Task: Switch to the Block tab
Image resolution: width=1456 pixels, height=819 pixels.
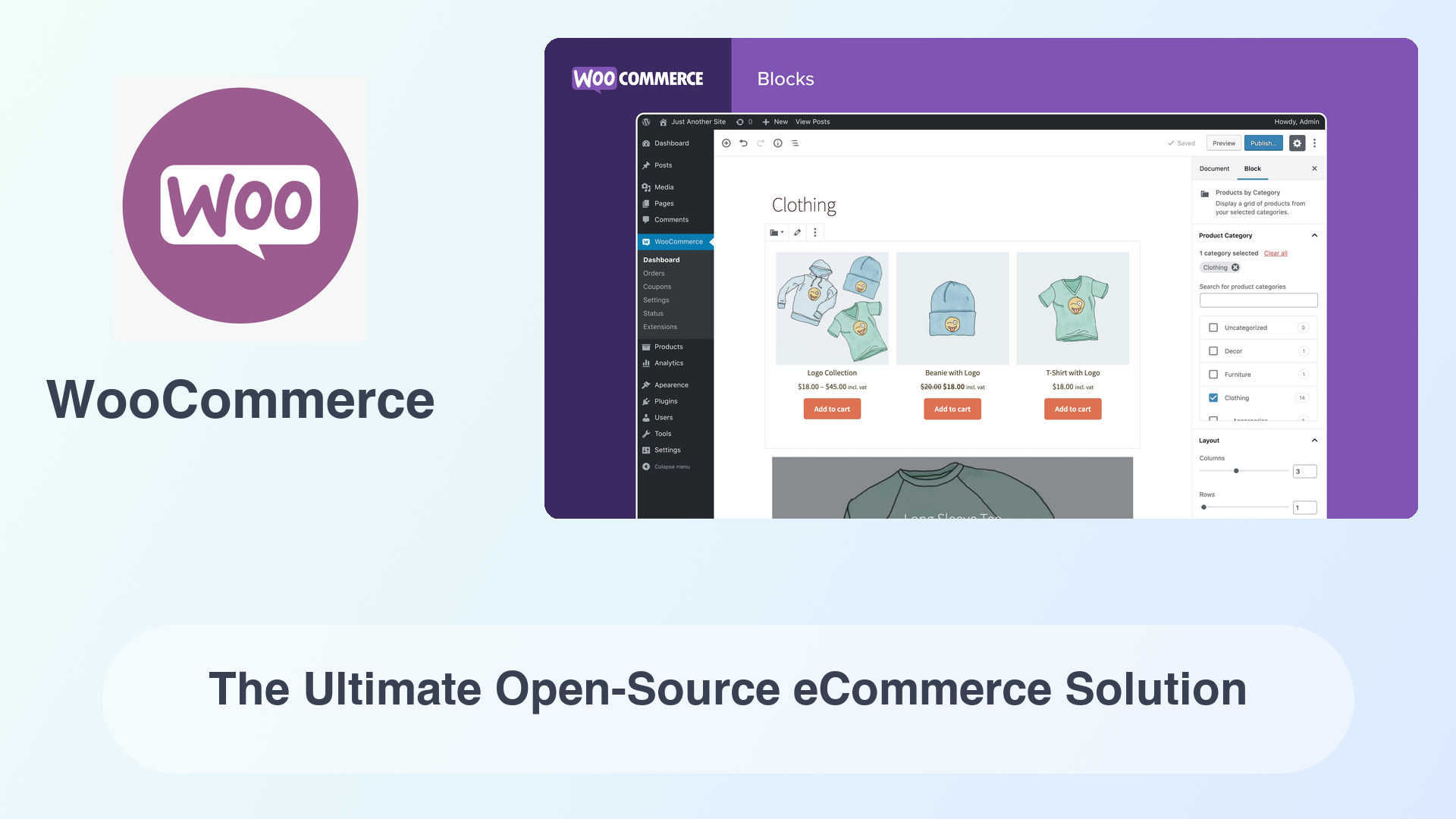Action: pyautogui.click(x=1251, y=168)
